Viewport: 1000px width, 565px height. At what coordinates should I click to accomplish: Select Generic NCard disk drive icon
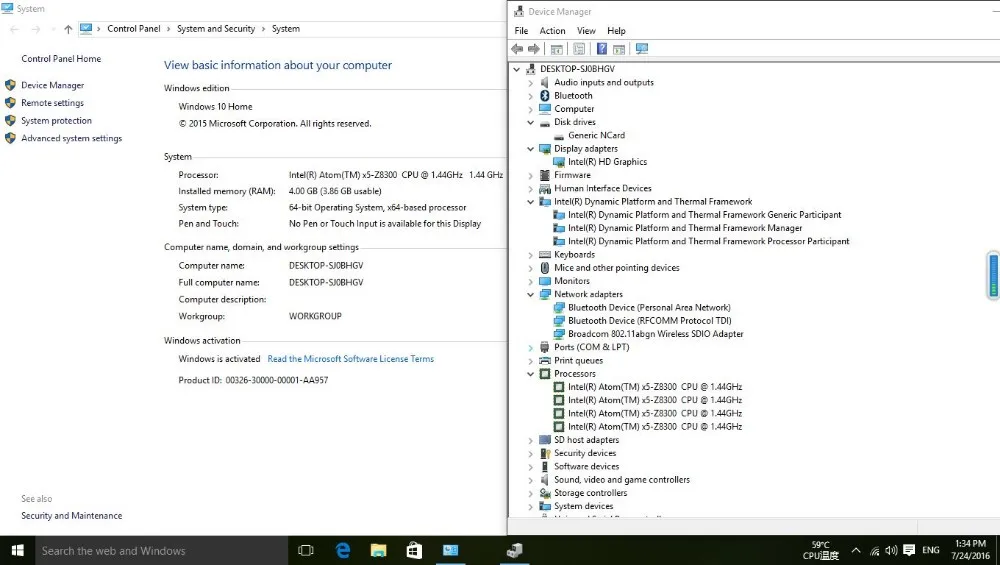tap(559, 136)
